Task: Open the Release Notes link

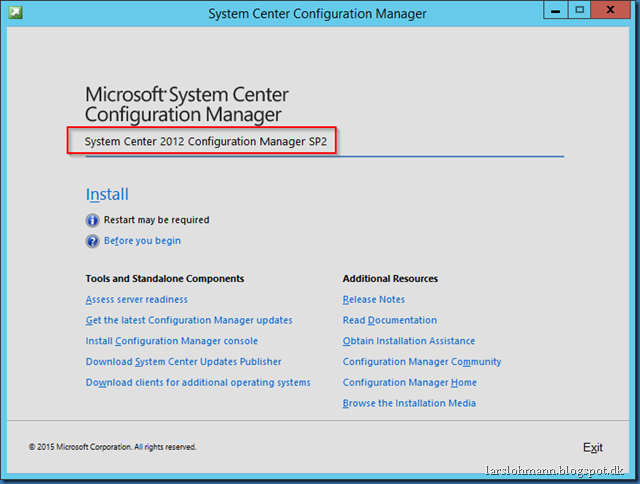Action: click(373, 300)
